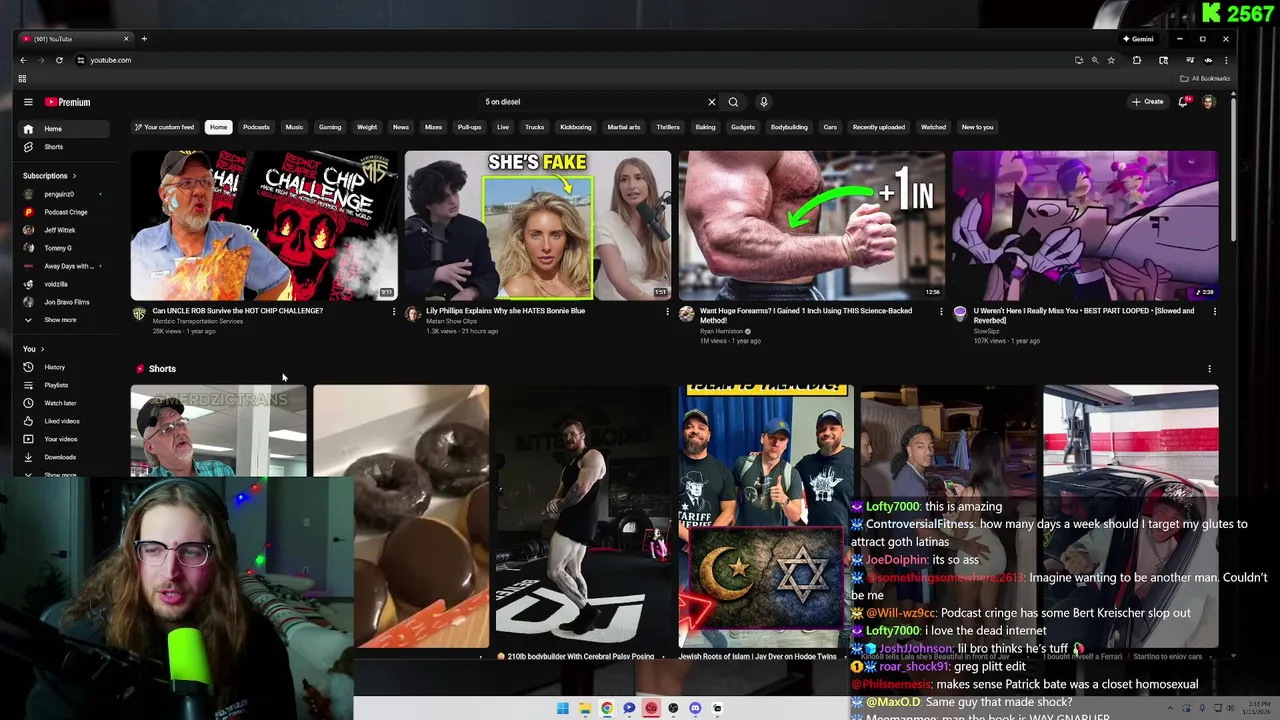Image resolution: width=1280 pixels, height=720 pixels.
Task: Open the Tommy G subscription
Action: [x=64, y=248]
